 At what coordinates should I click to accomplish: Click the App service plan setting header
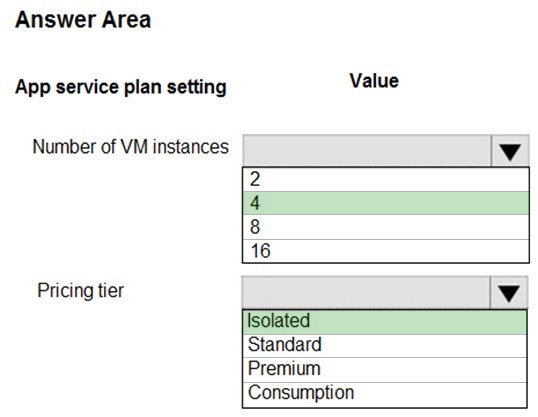click(121, 87)
